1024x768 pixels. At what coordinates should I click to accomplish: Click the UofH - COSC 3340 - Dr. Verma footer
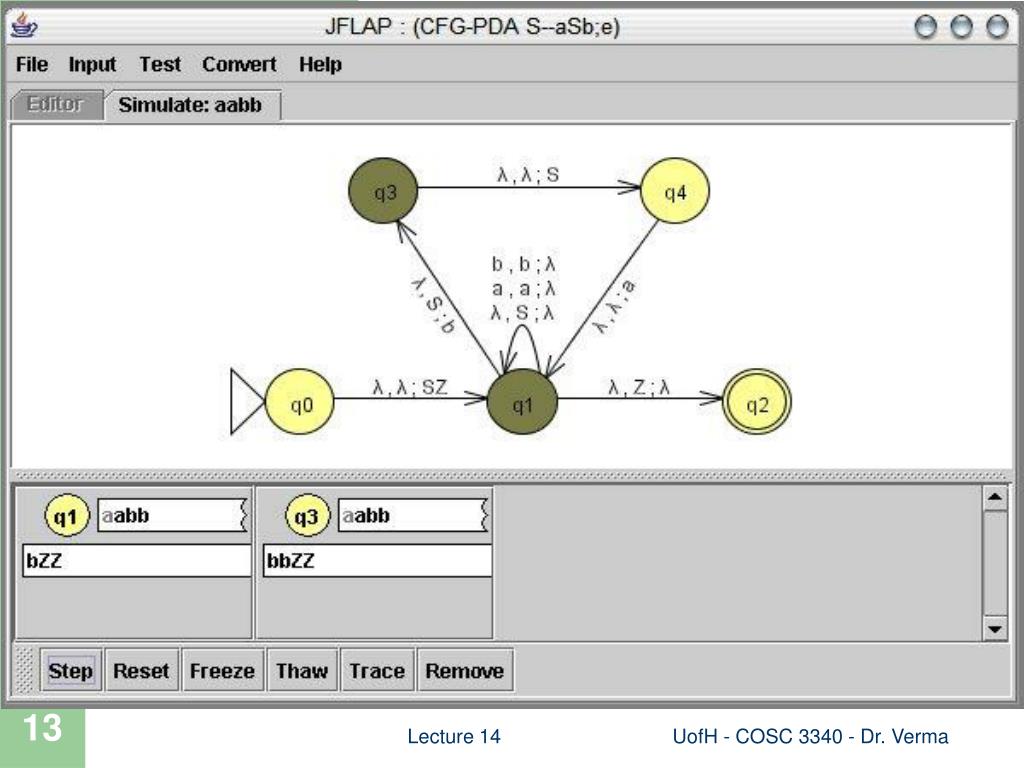pos(810,737)
